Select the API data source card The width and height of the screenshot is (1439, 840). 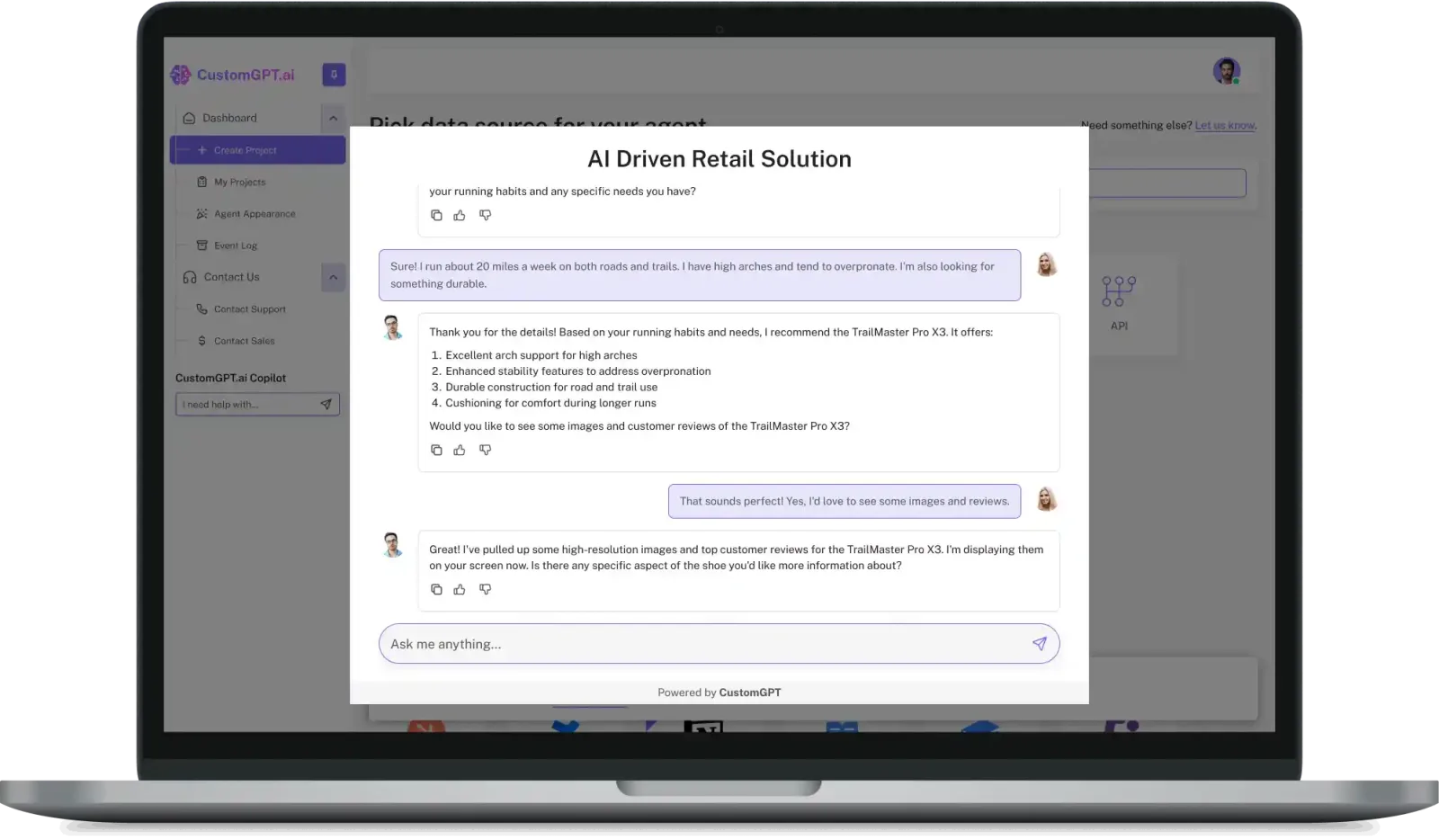point(1119,304)
